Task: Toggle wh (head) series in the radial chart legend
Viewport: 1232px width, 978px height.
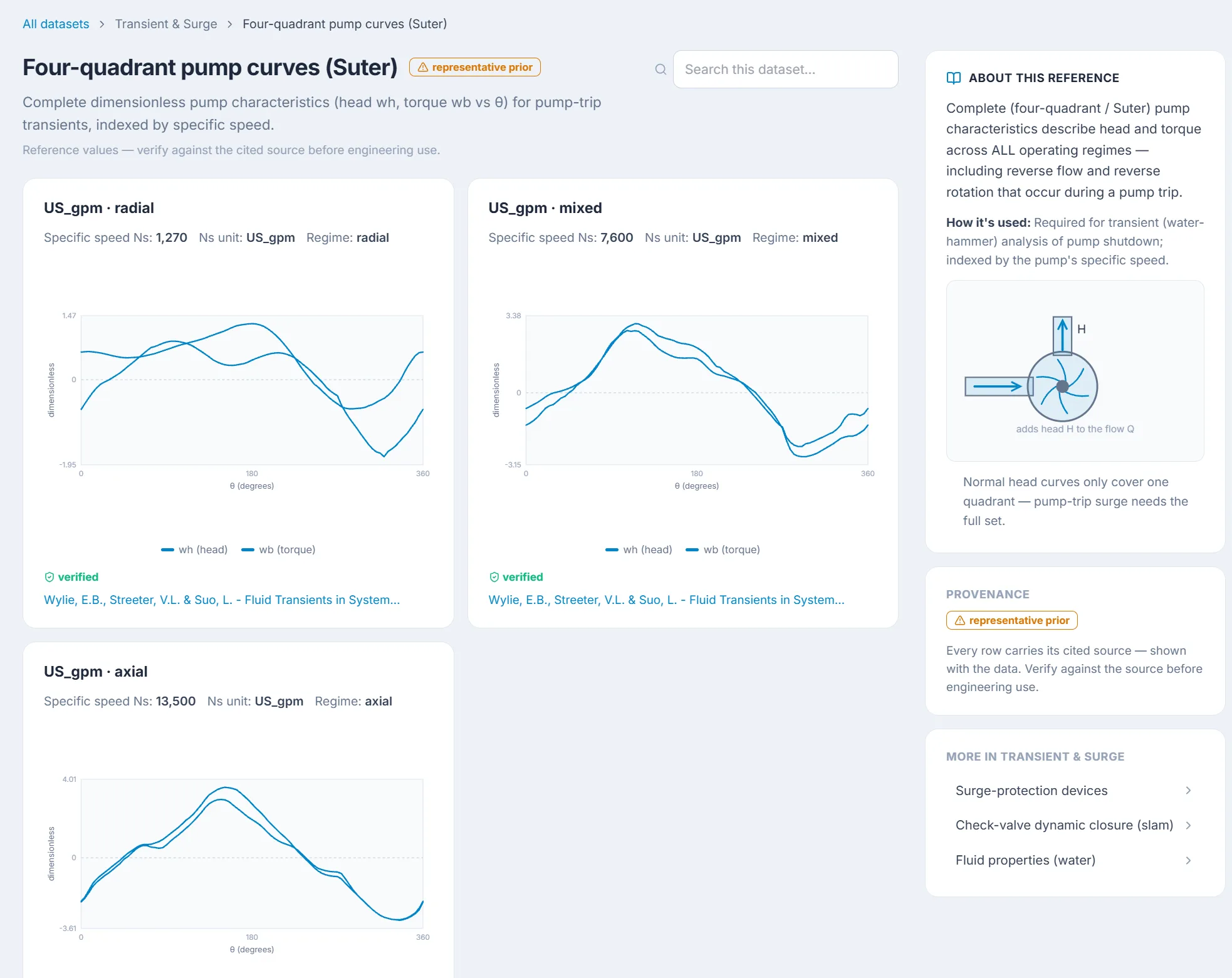Action: pyautogui.click(x=194, y=549)
